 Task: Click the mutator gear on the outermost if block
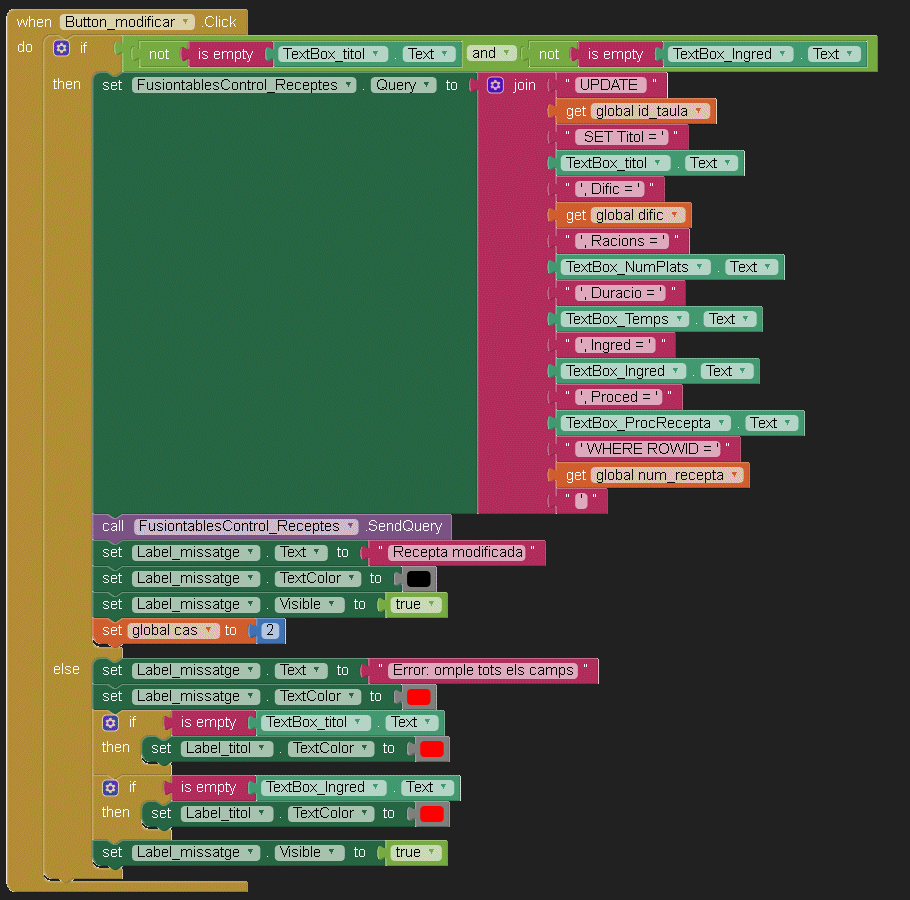[x=62, y=48]
